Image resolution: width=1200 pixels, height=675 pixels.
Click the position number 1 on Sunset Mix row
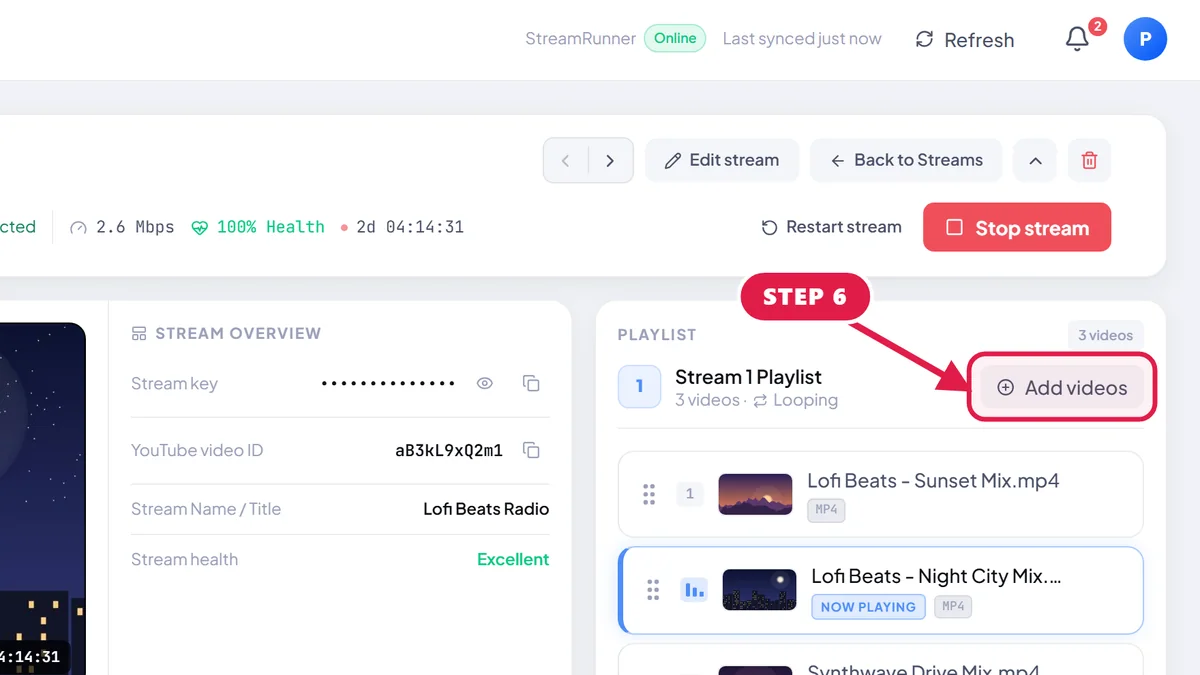tap(689, 494)
